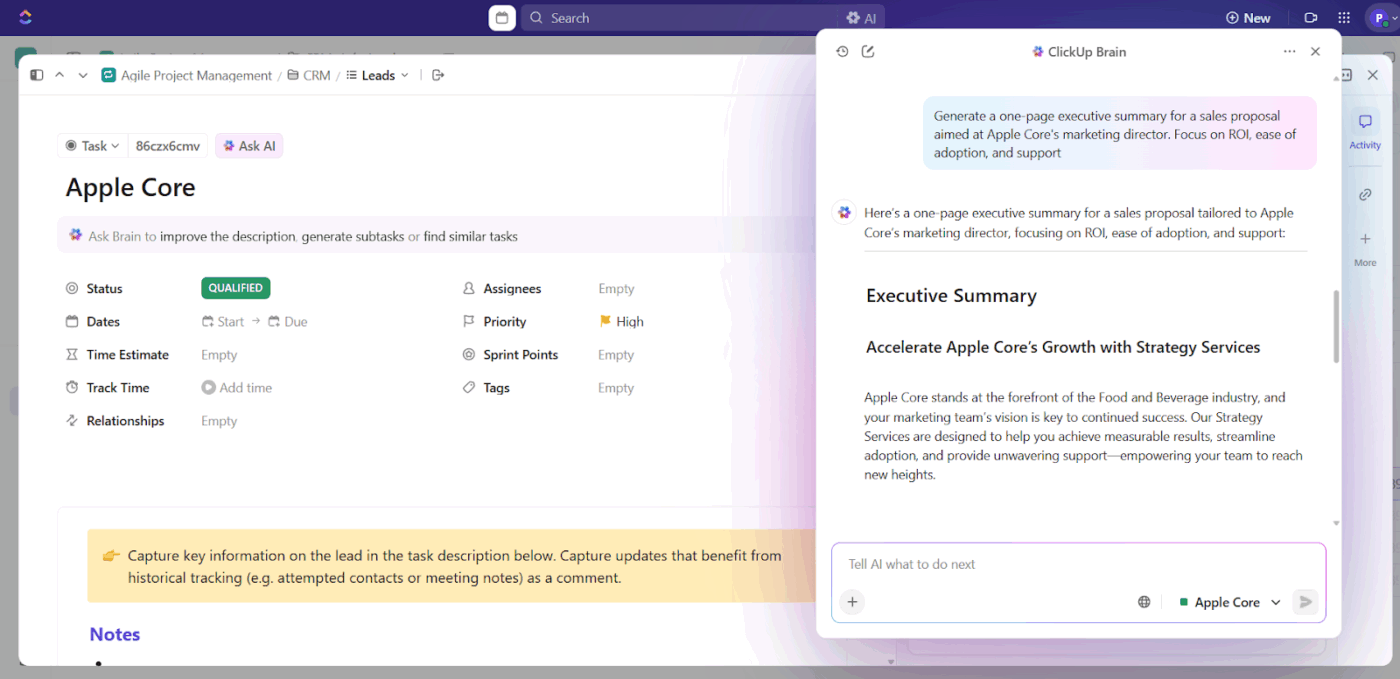
Task: Click the Dates field label
Action: click(103, 322)
